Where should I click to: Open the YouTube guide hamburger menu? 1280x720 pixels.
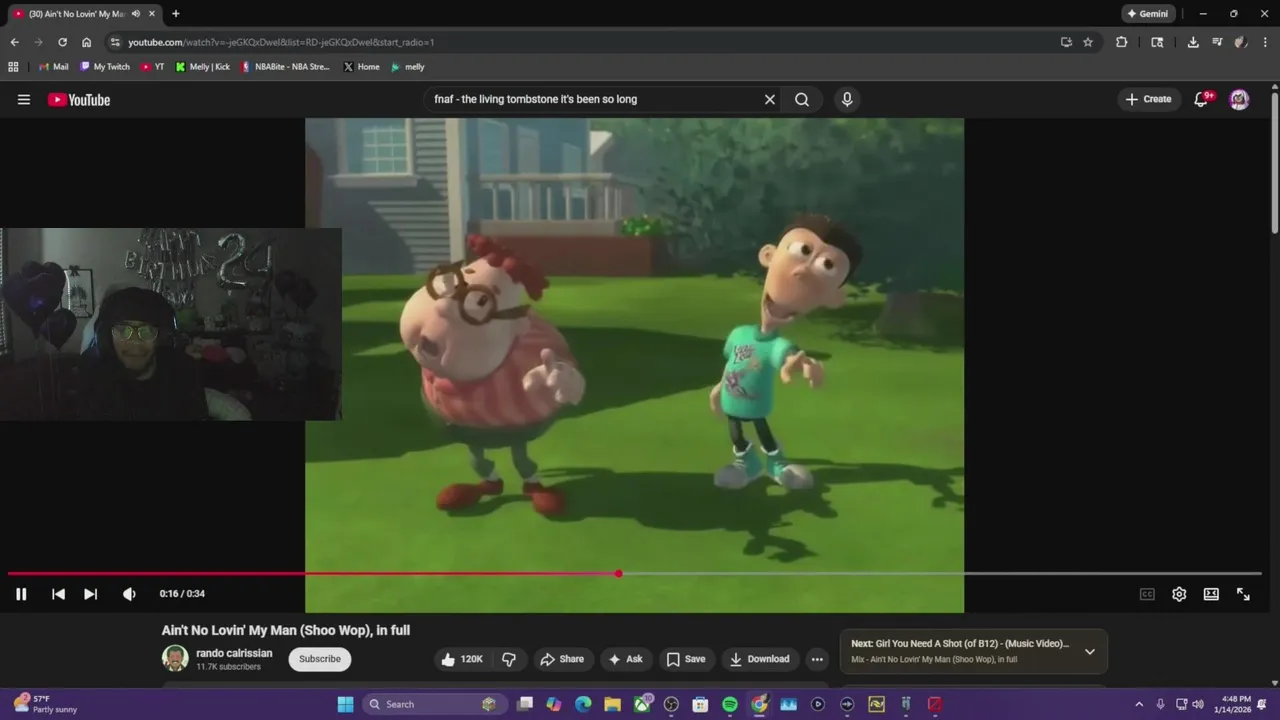pyautogui.click(x=24, y=99)
